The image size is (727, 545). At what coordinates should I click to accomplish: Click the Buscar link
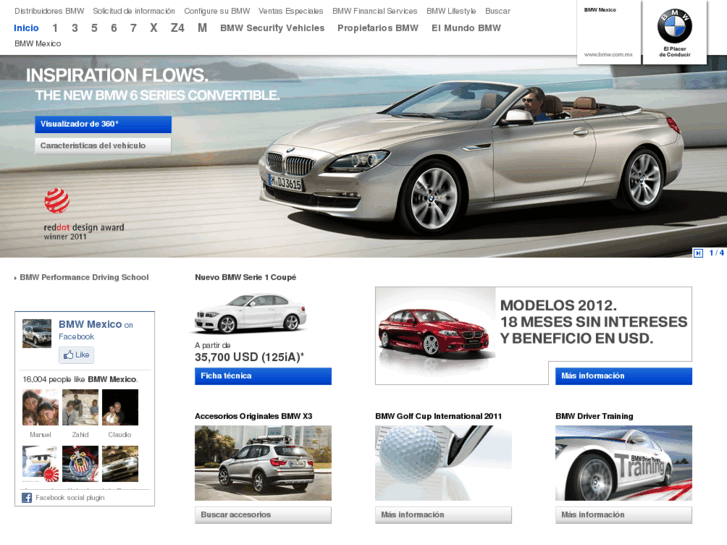(x=497, y=11)
